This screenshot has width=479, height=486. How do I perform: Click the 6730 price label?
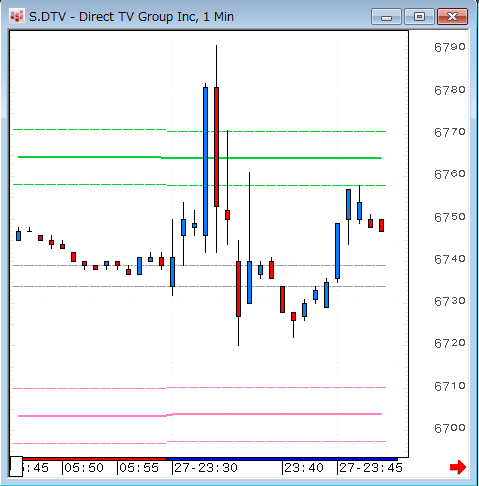[x=450, y=301]
